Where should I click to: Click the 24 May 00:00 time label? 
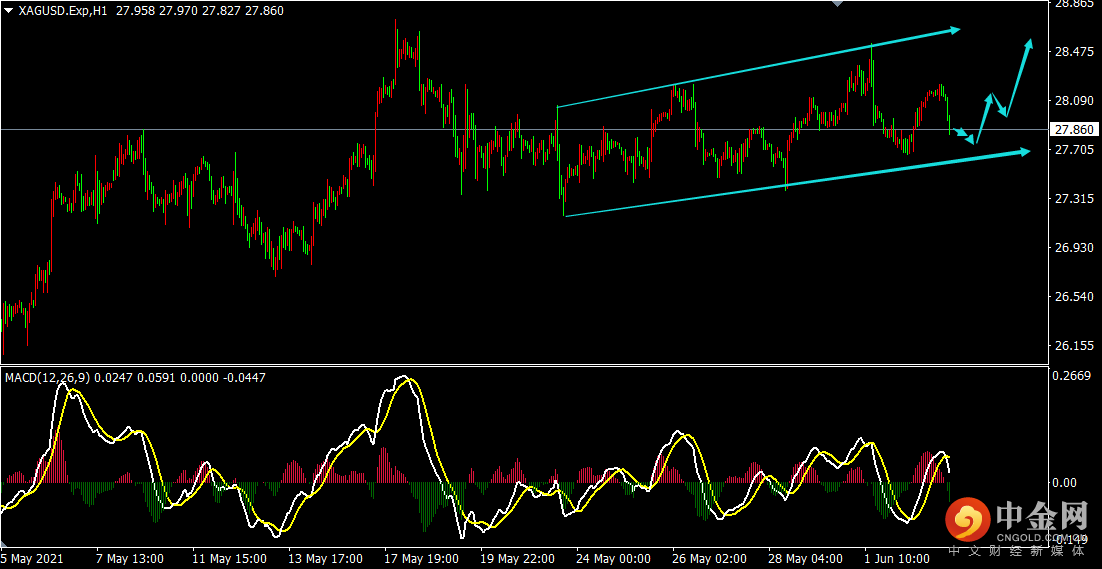[614, 558]
